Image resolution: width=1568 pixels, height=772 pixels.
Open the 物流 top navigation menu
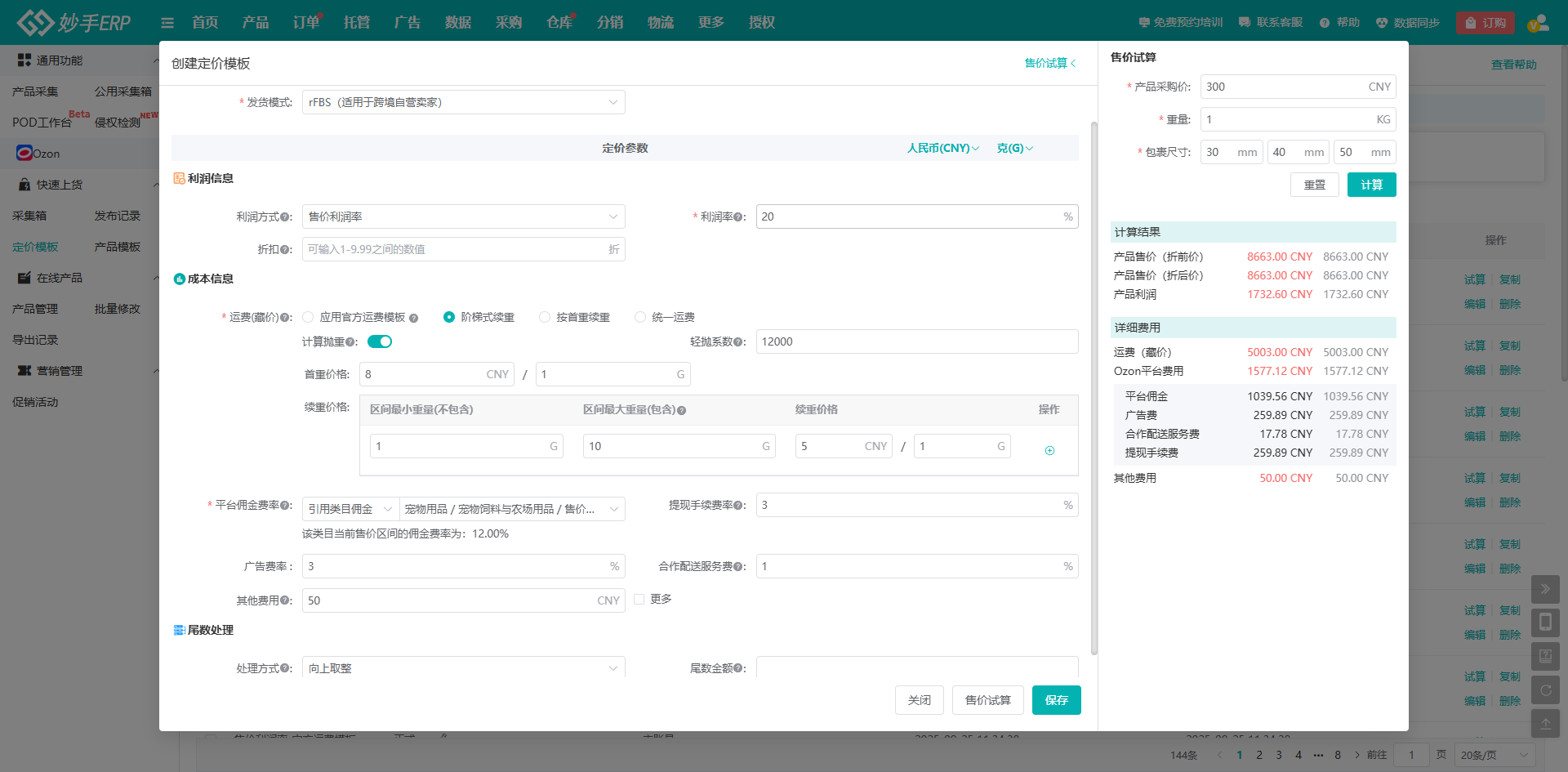[x=660, y=23]
